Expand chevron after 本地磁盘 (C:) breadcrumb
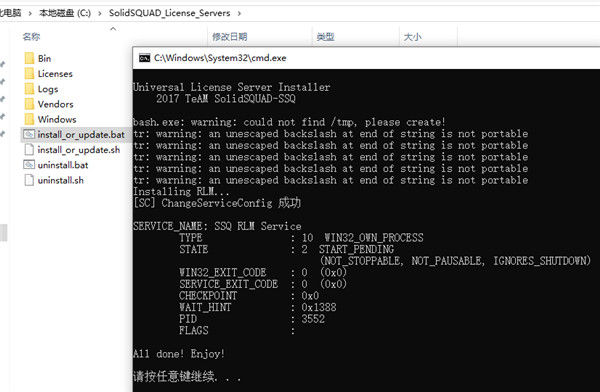 point(100,13)
